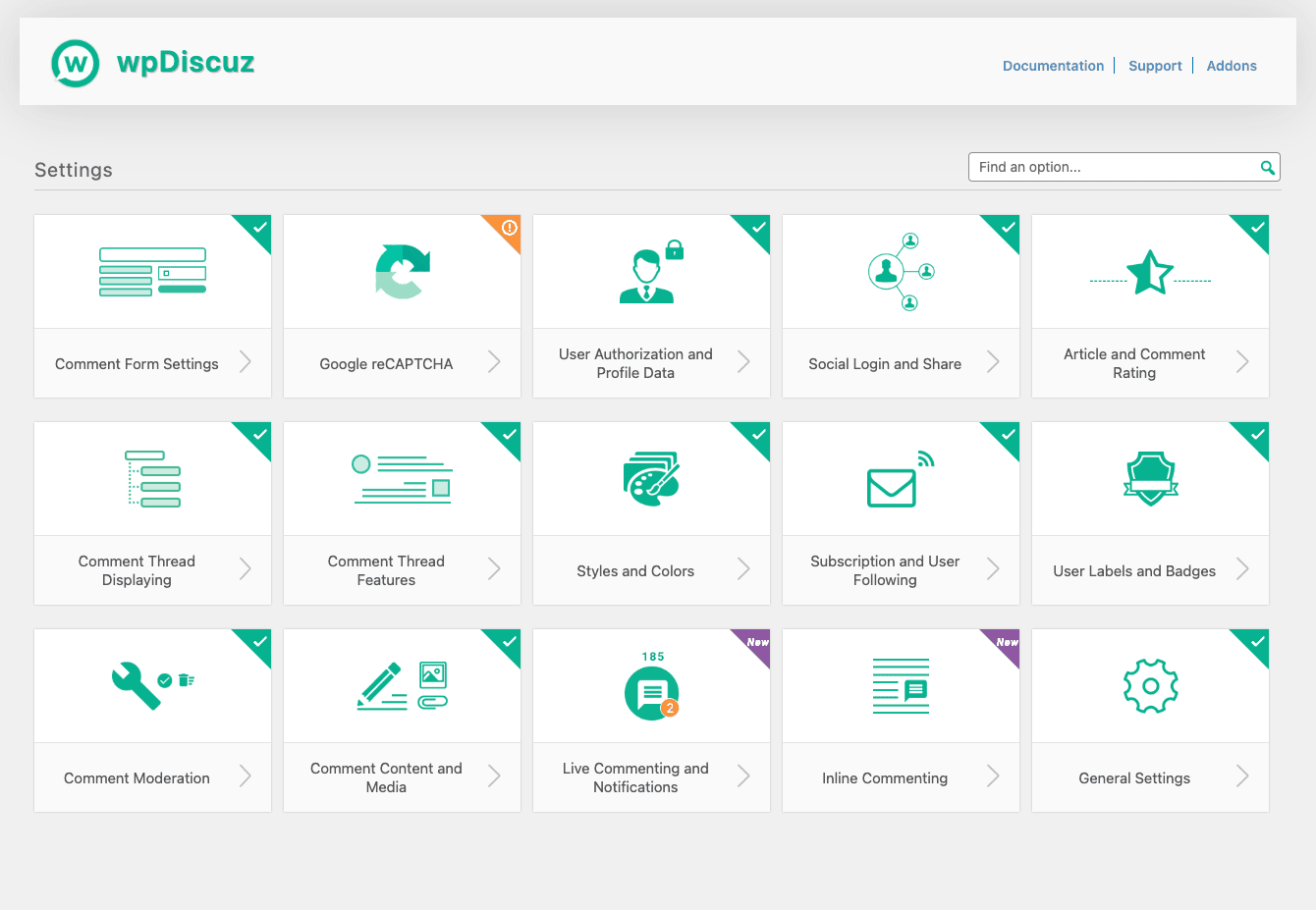Screen dimensions: 1316x910
Task: Click the chevron beside General Settings
Action: [1243, 776]
